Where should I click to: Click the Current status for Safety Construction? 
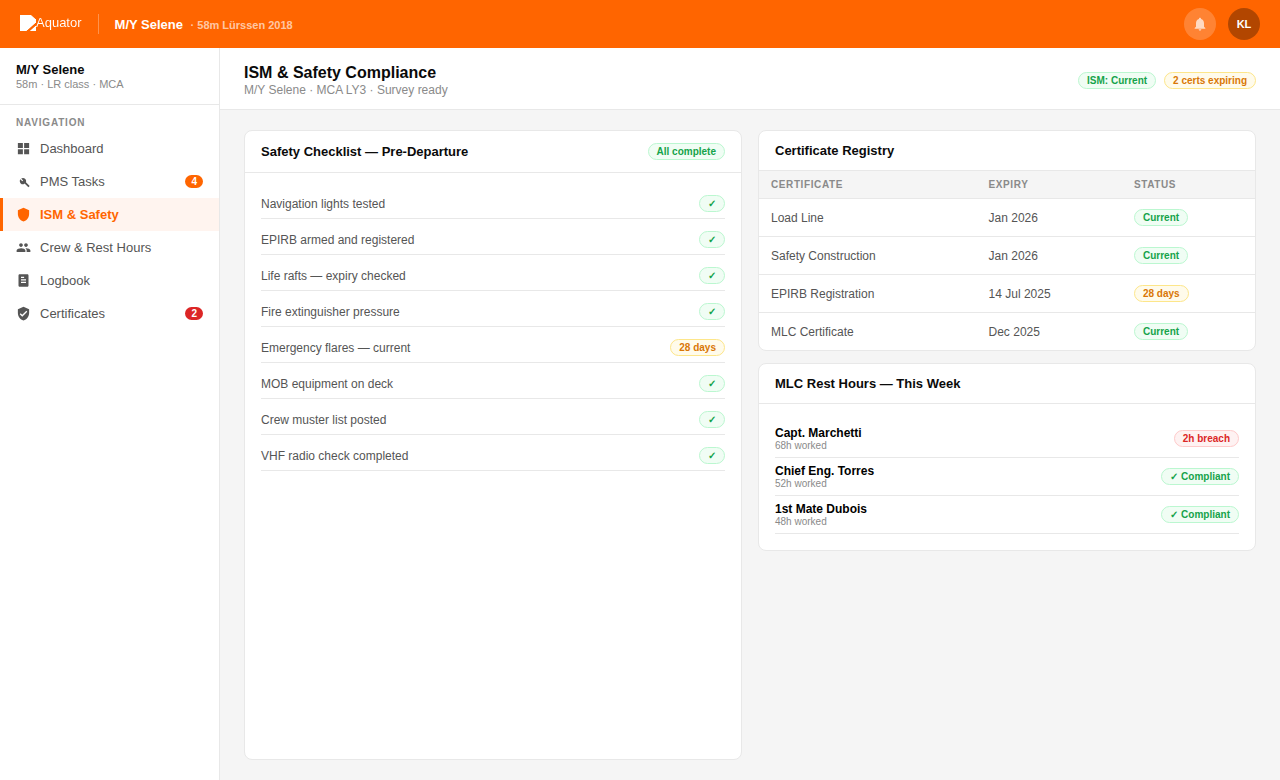(1161, 256)
